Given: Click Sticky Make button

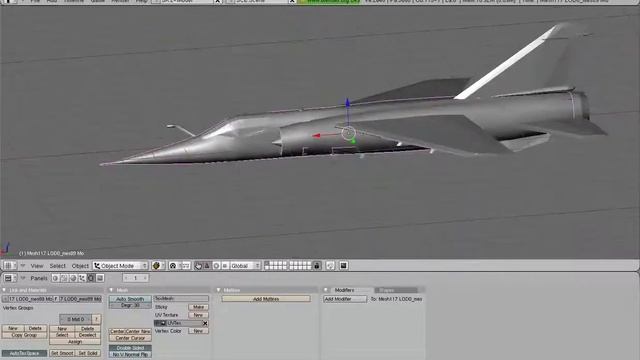Looking at the screenshot, I should tap(198, 307).
